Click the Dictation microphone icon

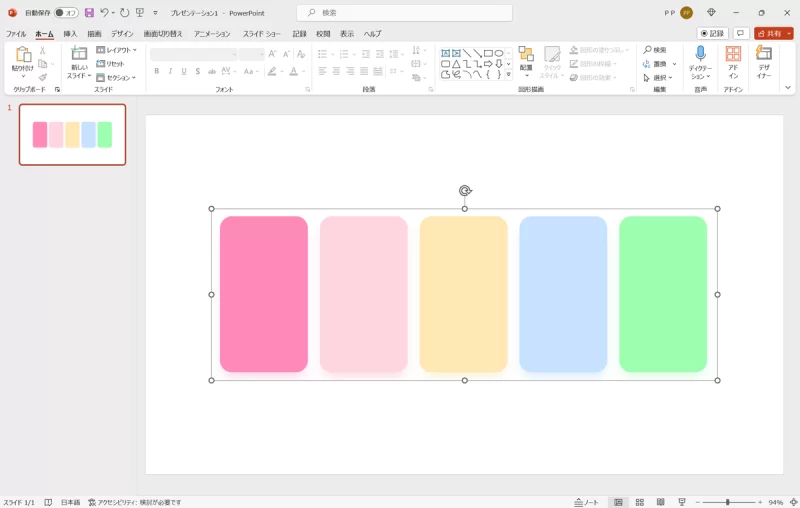click(x=701, y=54)
